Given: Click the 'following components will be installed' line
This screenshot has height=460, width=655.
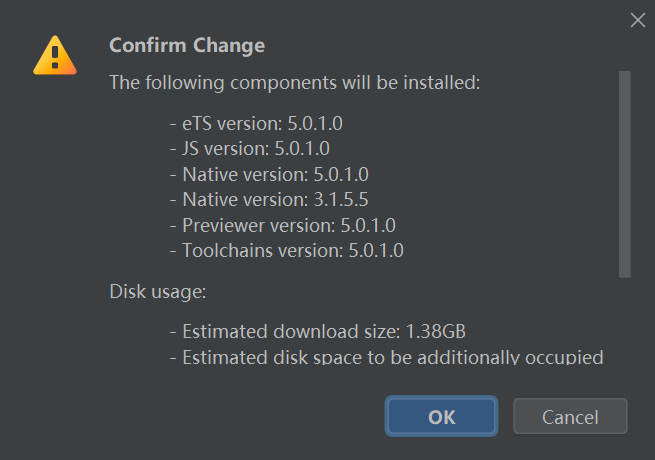Looking at the screenshot, I should (295, 82).
